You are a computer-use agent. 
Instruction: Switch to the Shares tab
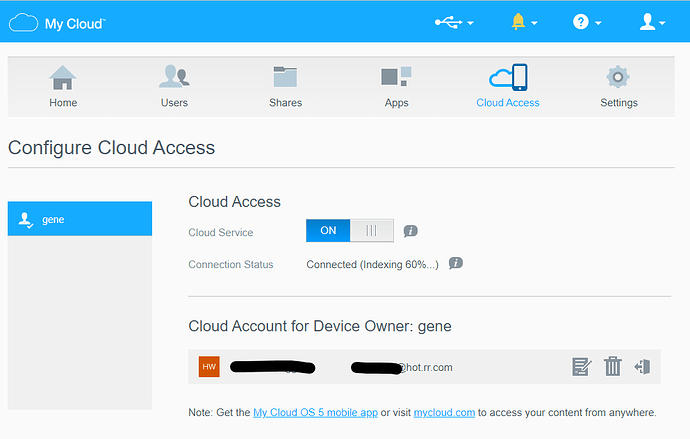(x=285, y=87)
